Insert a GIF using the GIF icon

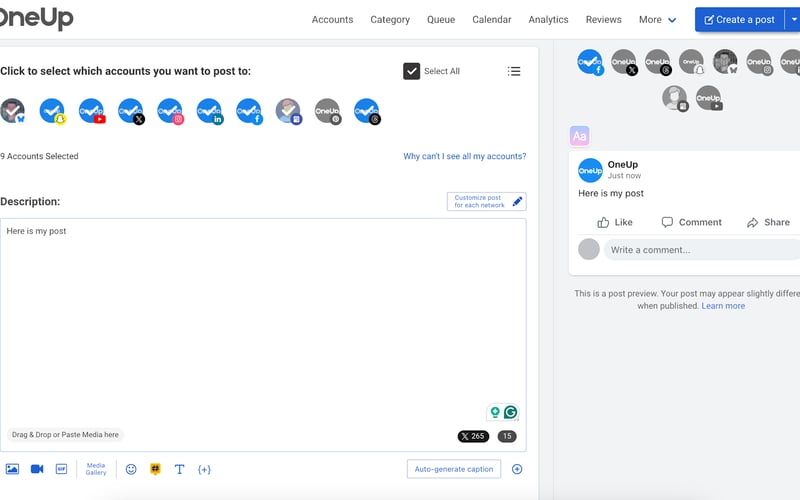click(61, 469)
